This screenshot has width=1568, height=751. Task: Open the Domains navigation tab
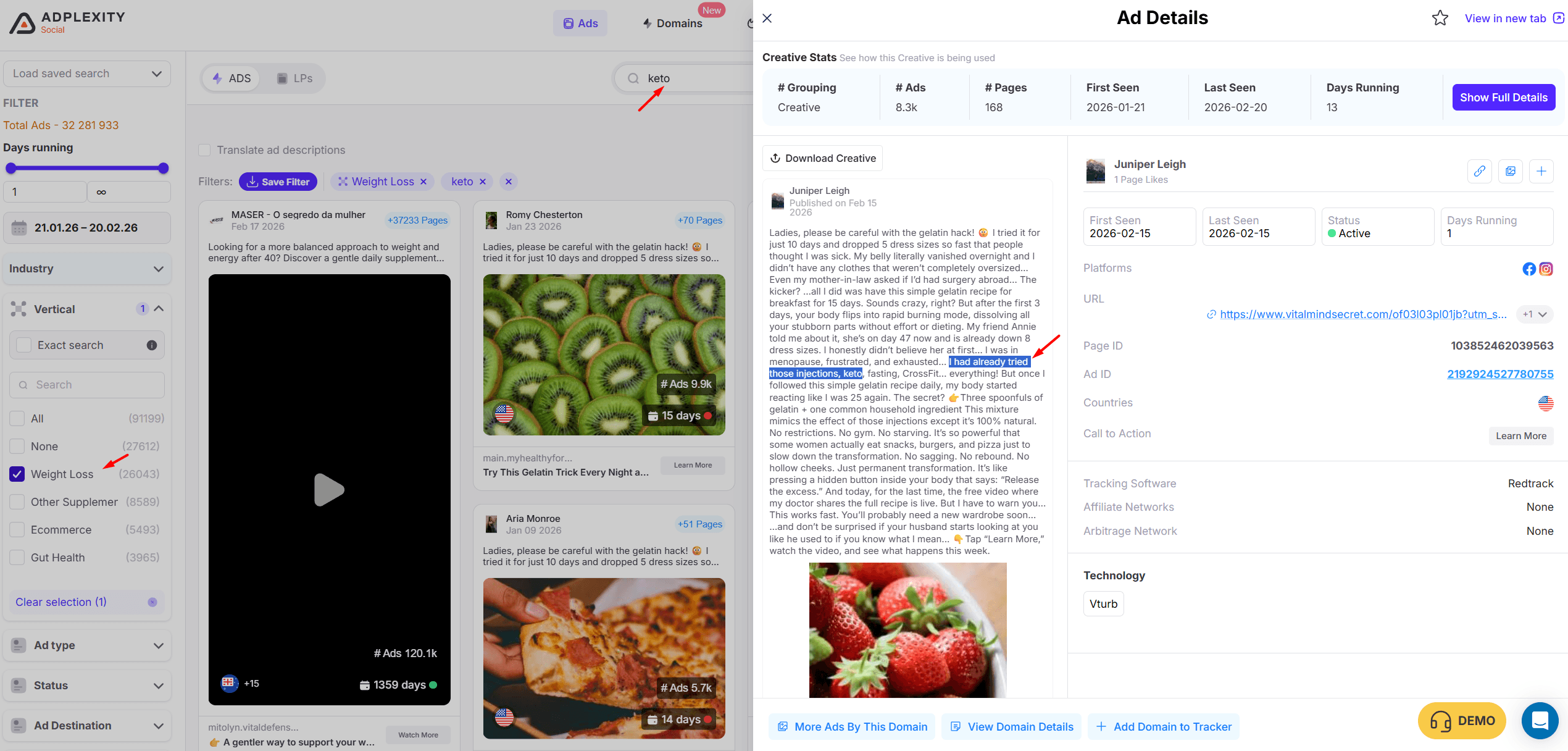672,23
